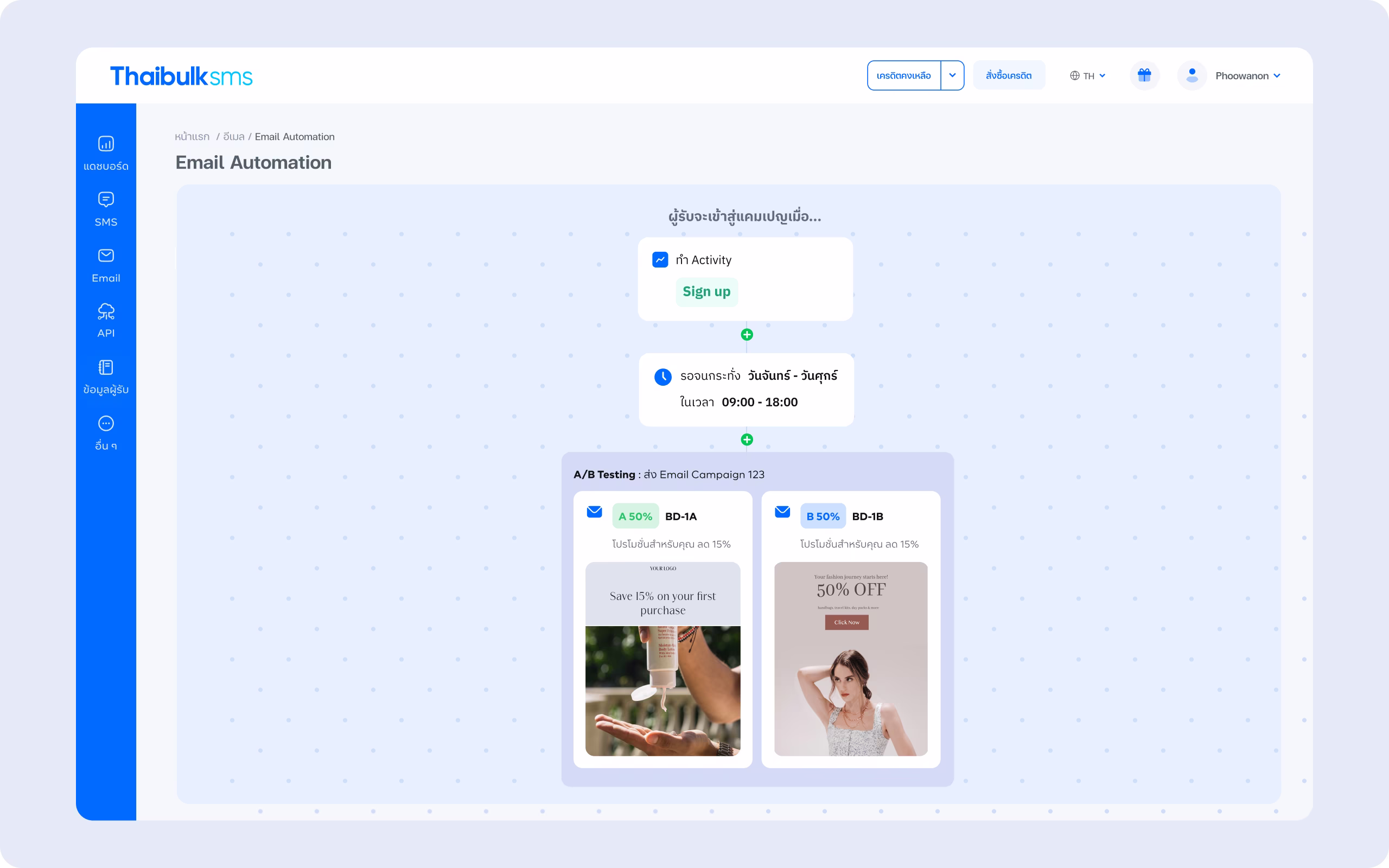
Task: Go to the email breadcrumb link
Action: click(234, 137)
